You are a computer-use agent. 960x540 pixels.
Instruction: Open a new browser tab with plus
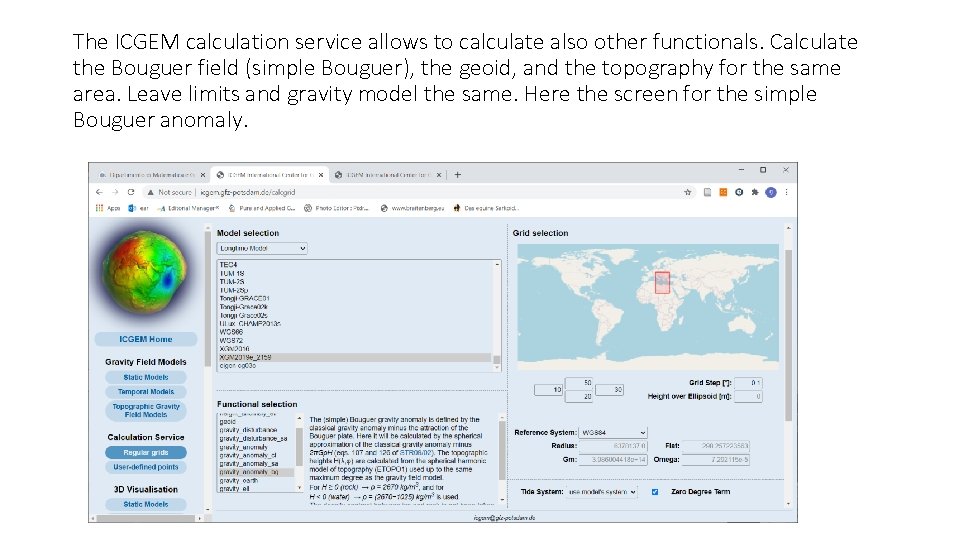point(457,175)
